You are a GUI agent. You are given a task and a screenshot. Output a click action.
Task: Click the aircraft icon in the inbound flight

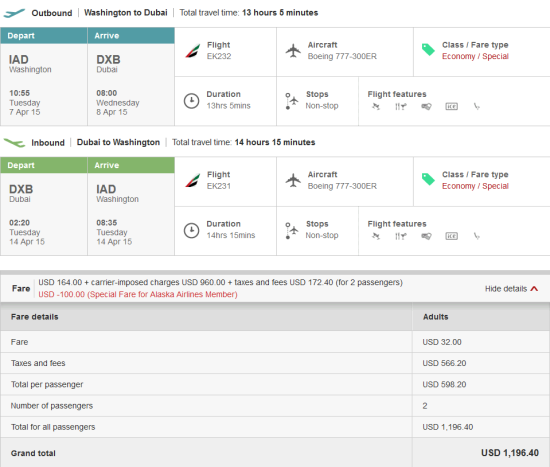[x=293, y=180]
